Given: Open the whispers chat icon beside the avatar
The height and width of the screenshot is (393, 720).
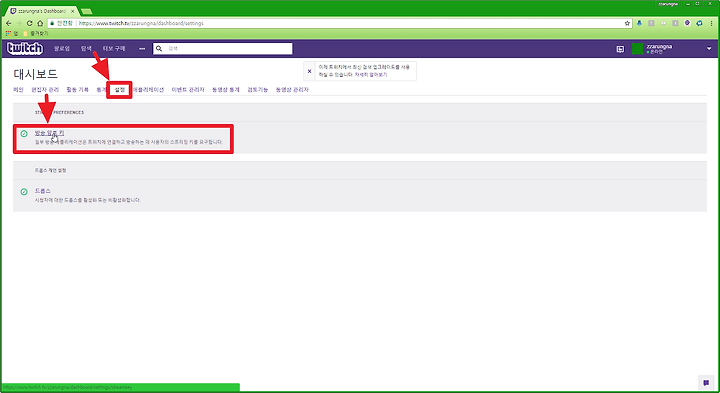Looking at the screenshot, I should pyautogui.click(x=620, y=49).
